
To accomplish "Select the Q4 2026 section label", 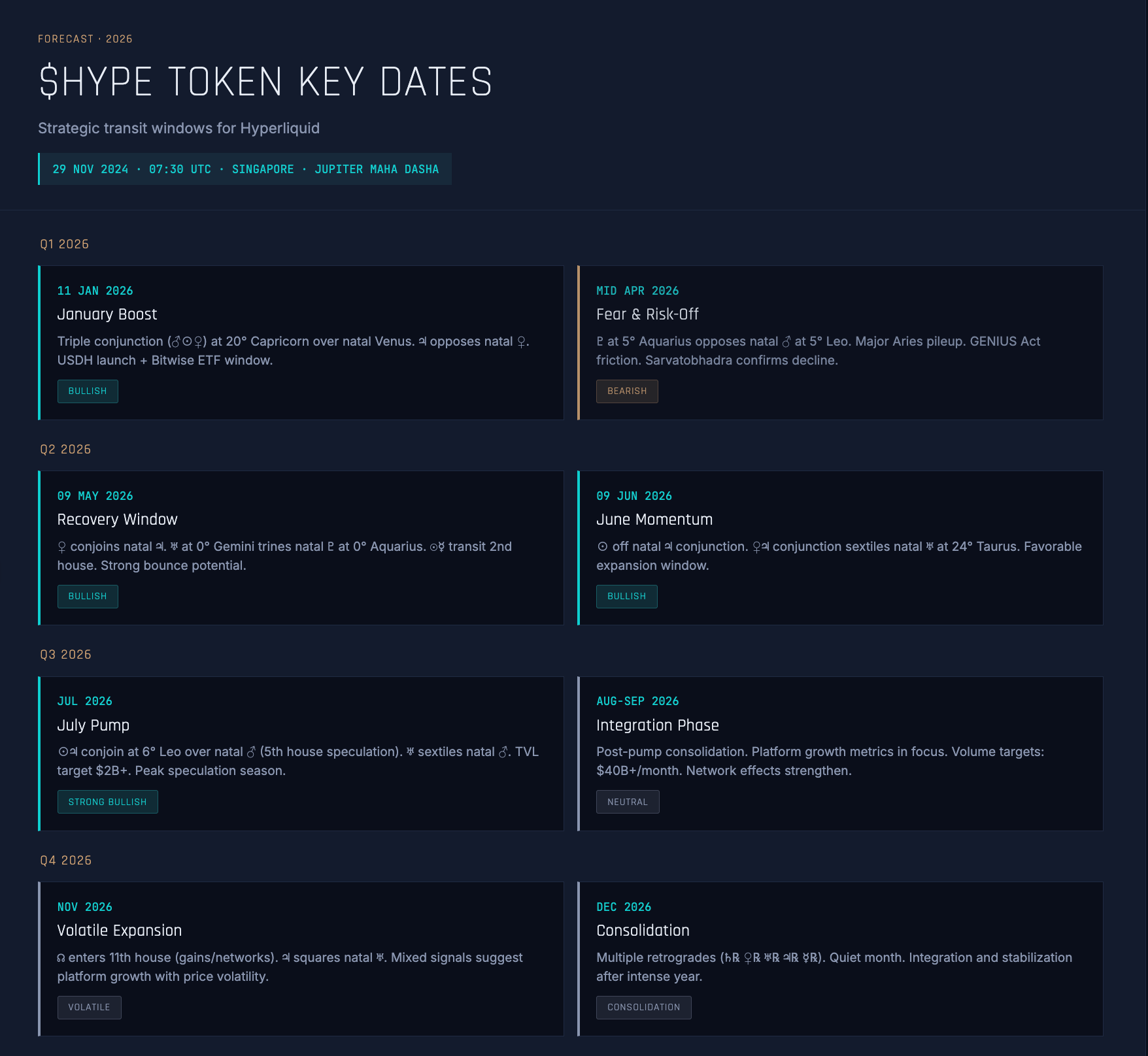I will pos(65,860).
